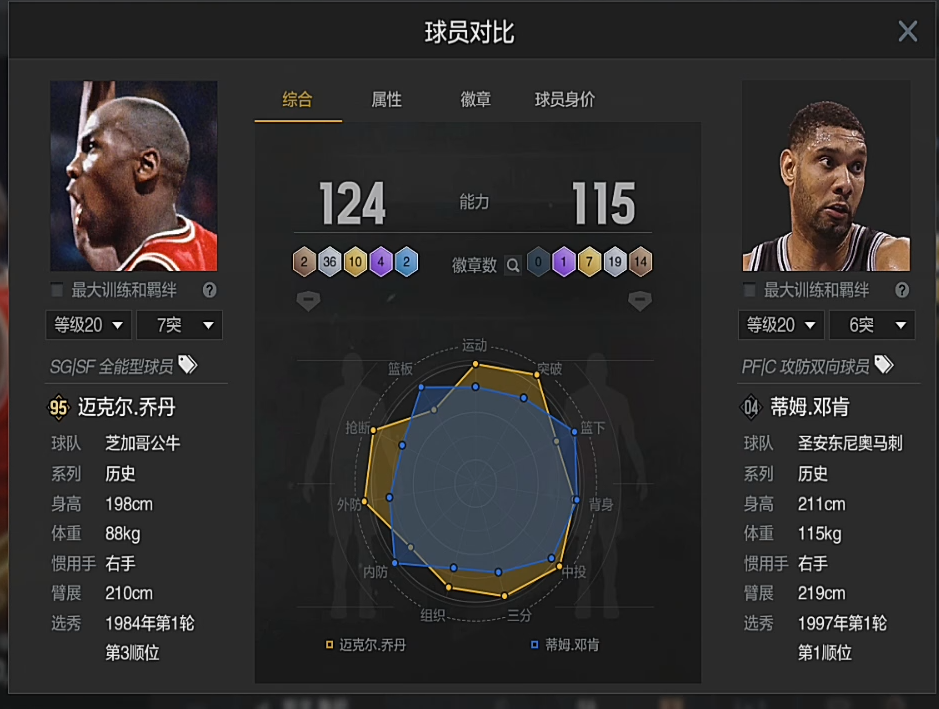Enable 最大训练和羁绊 checkbox for Jordan
The image size is (939, 709).
(x=57, y=290)
